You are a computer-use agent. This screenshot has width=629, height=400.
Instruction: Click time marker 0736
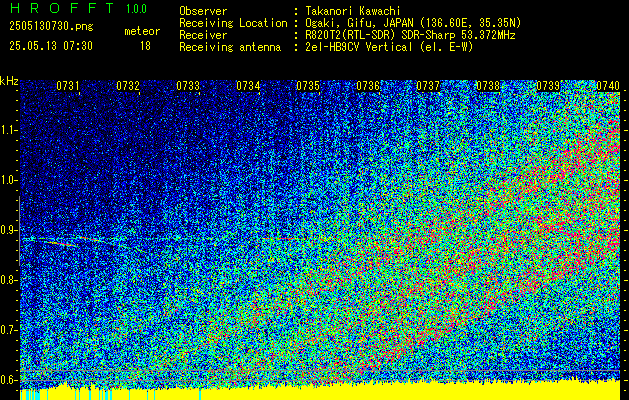(x=368, y=86)
